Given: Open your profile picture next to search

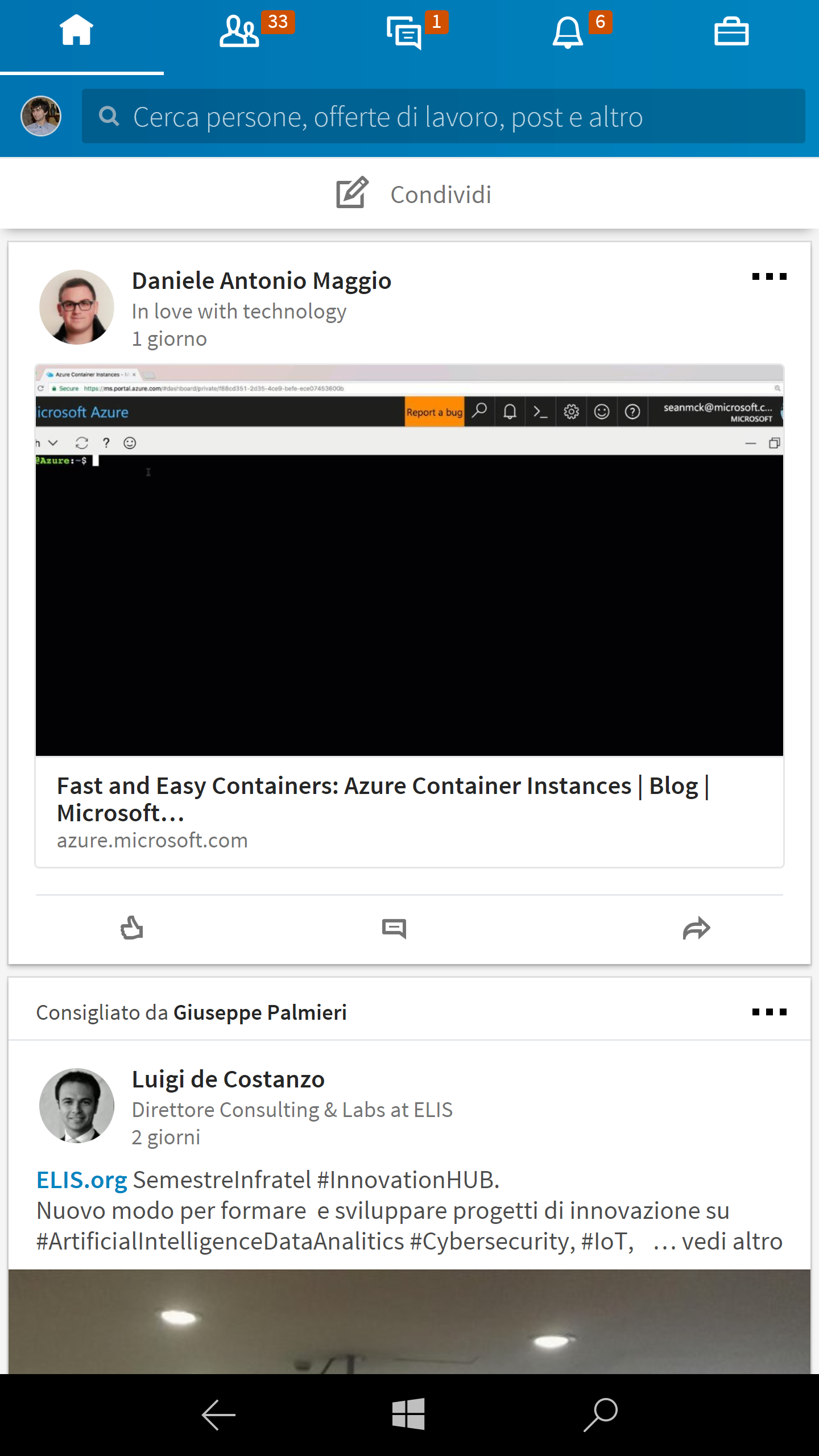Looking at the screenshot, I should [41, 116].
